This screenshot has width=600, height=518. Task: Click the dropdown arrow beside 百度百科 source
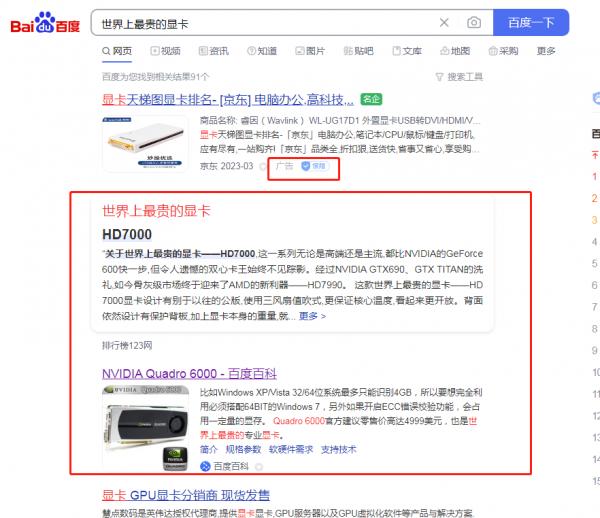[x=259, y=467]
